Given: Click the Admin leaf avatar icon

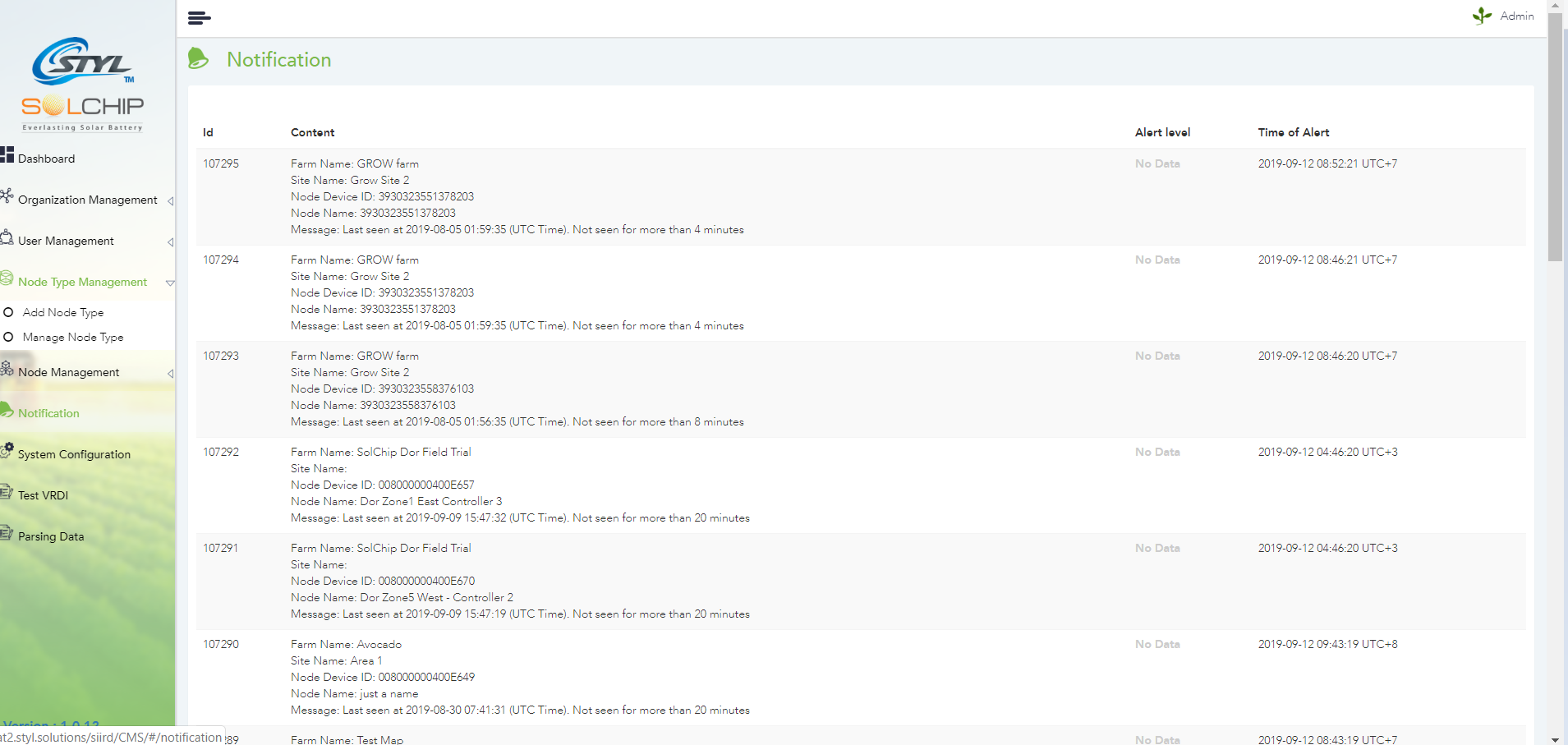Looking at the screenshot, I should click(x=1482, y=16).
